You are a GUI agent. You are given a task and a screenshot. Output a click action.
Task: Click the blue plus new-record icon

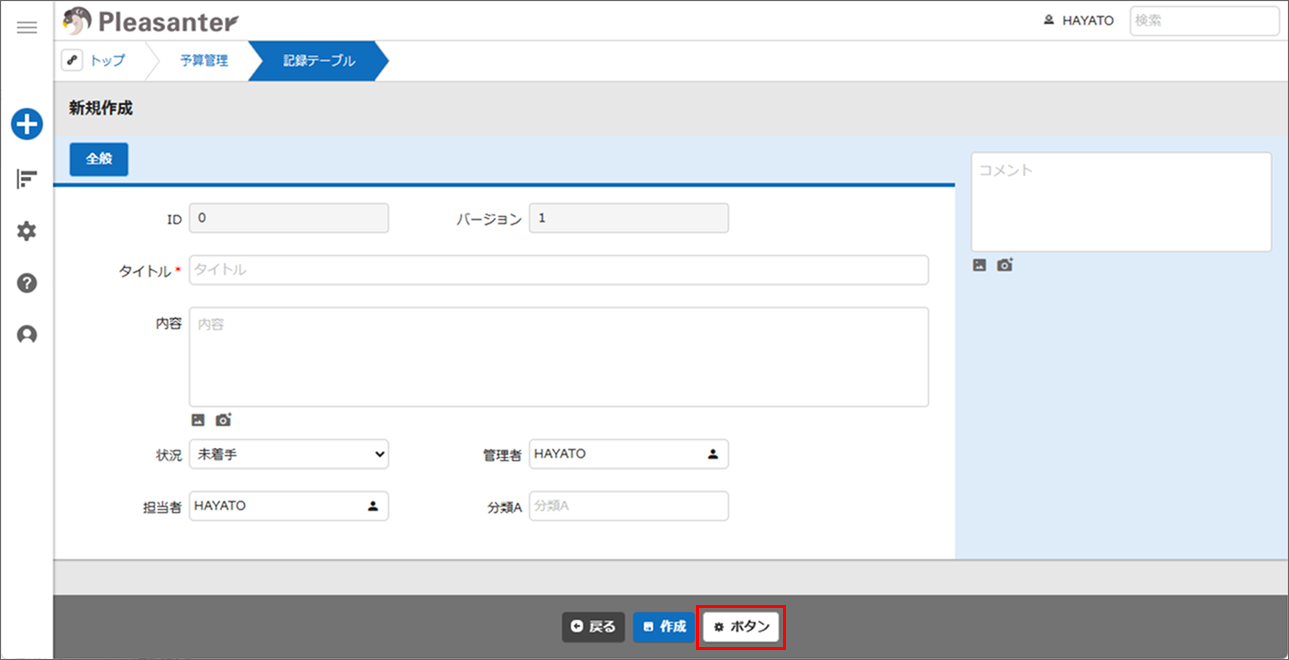tap(27, 124)
